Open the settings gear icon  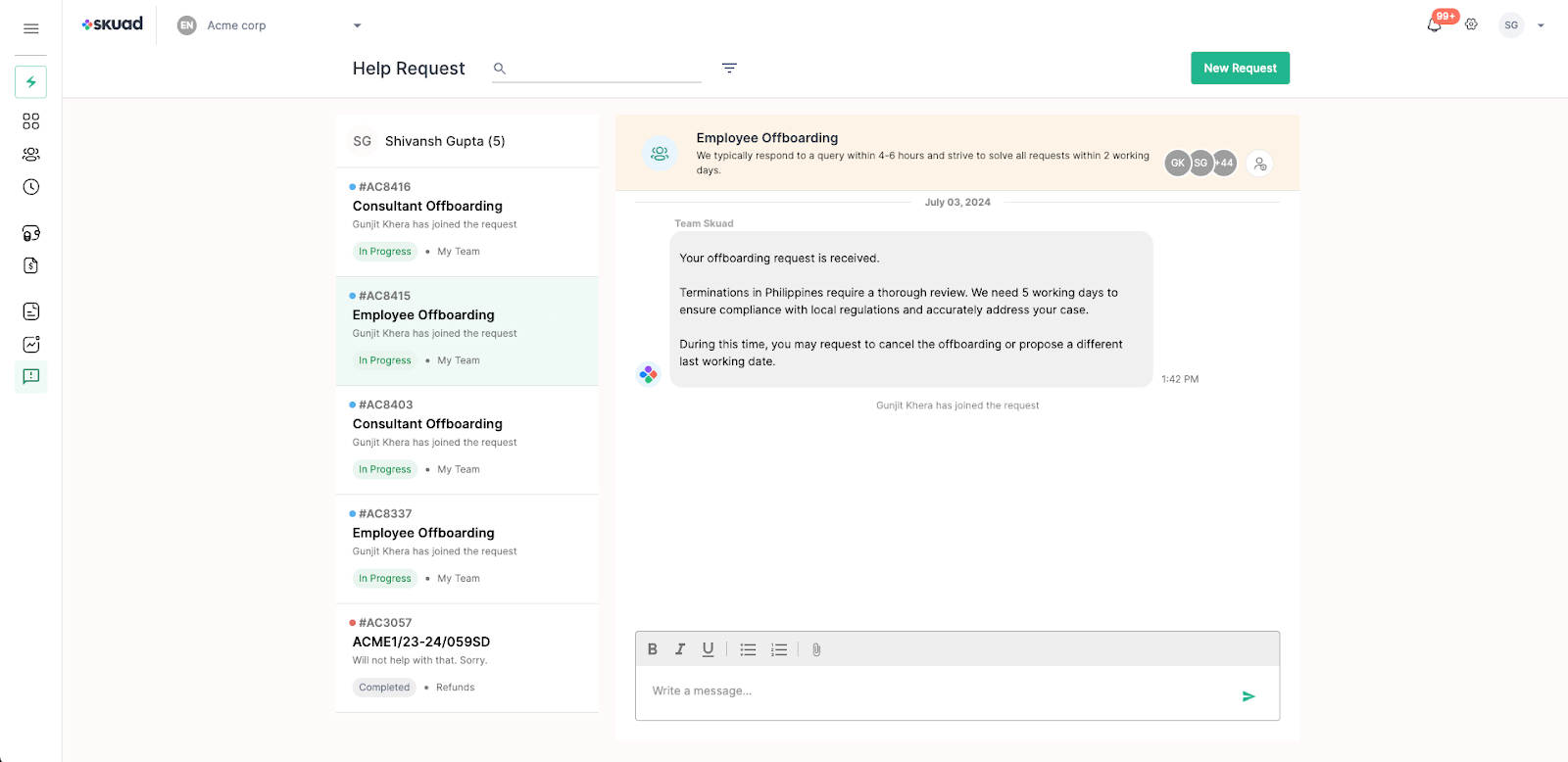[1471, 24]
